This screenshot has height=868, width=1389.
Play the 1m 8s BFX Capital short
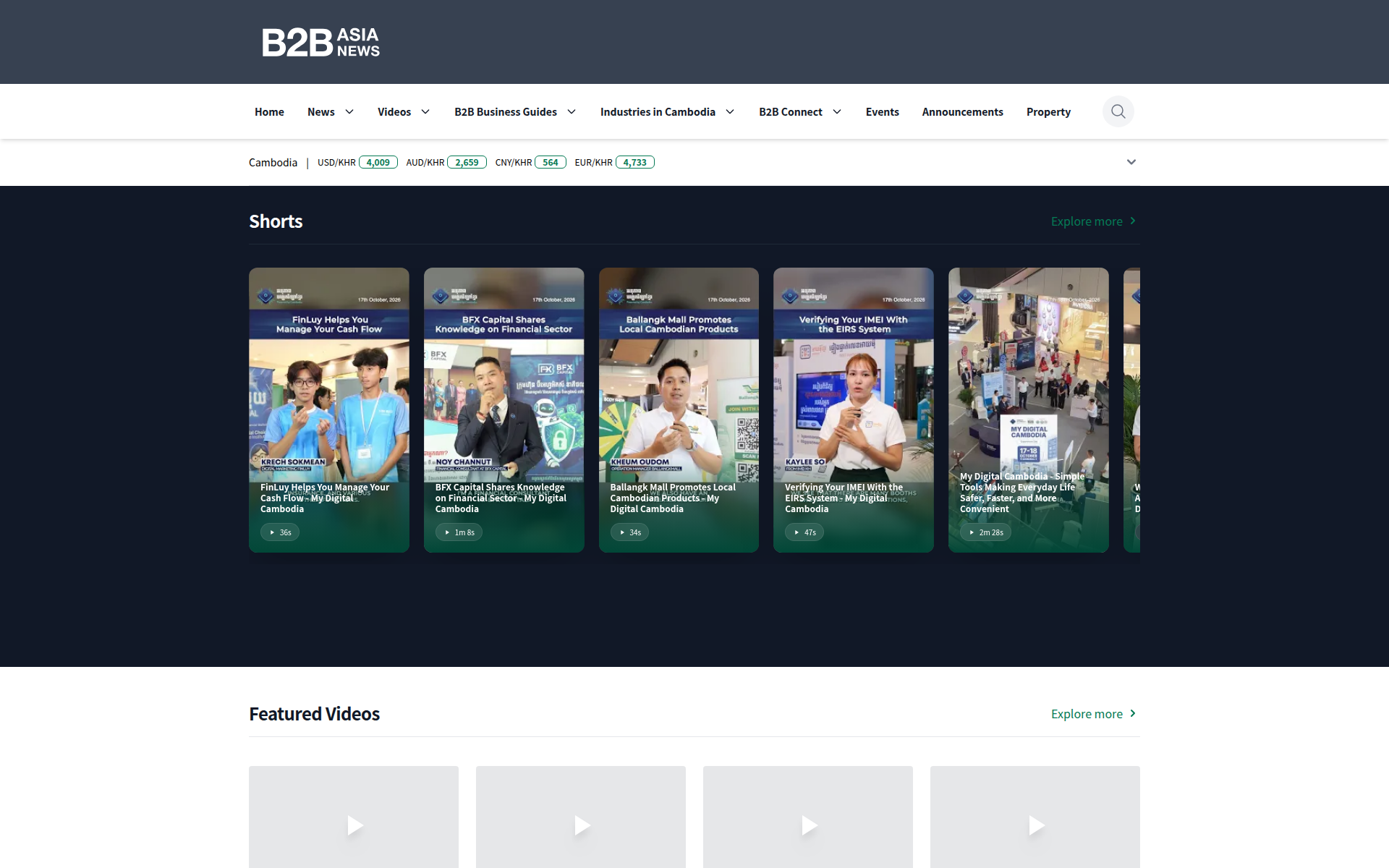459,532
